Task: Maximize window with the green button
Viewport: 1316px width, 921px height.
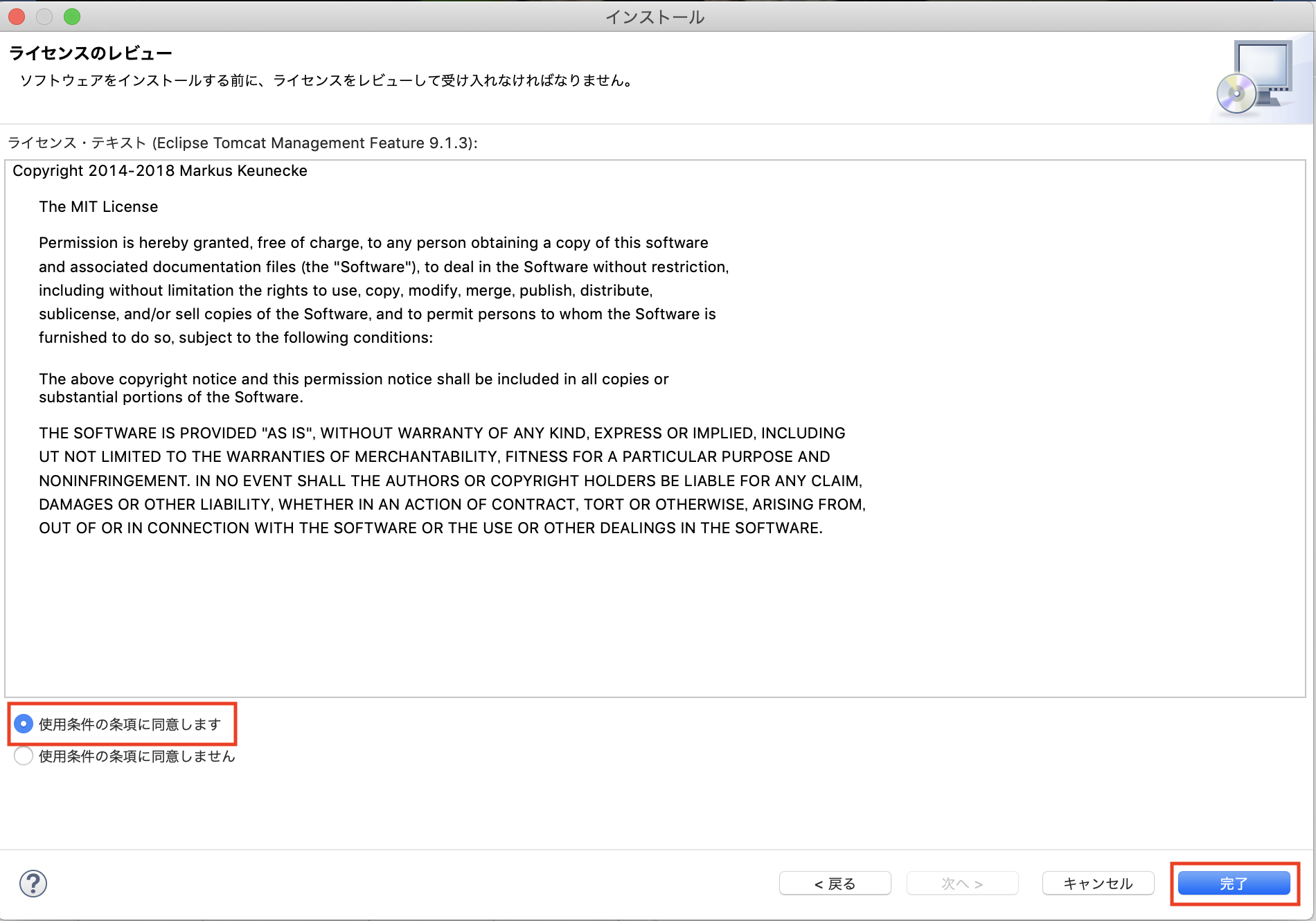Action: 72,17
